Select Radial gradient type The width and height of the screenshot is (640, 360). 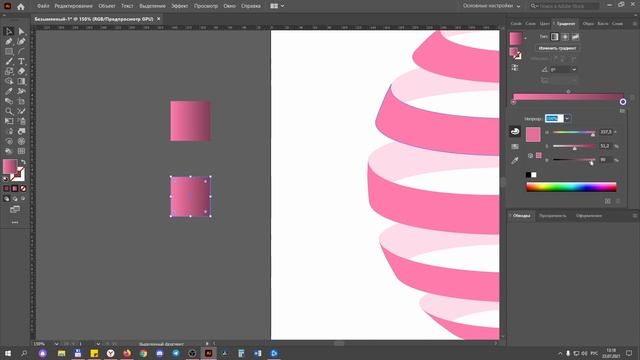[x=565, y=37]
